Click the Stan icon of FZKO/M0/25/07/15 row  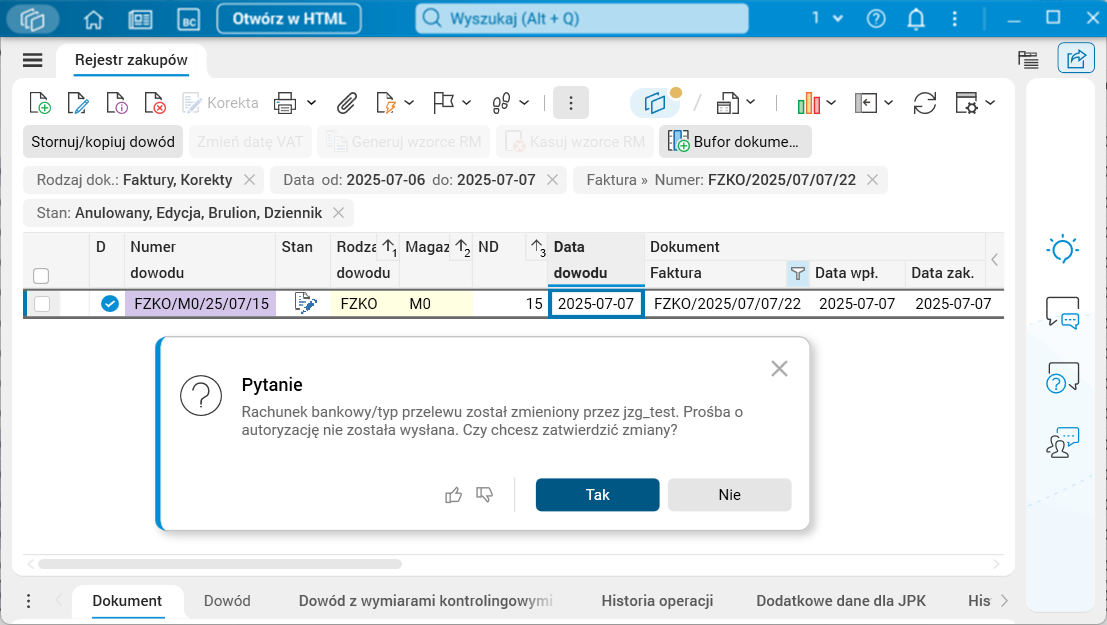(x=306, y=304)
